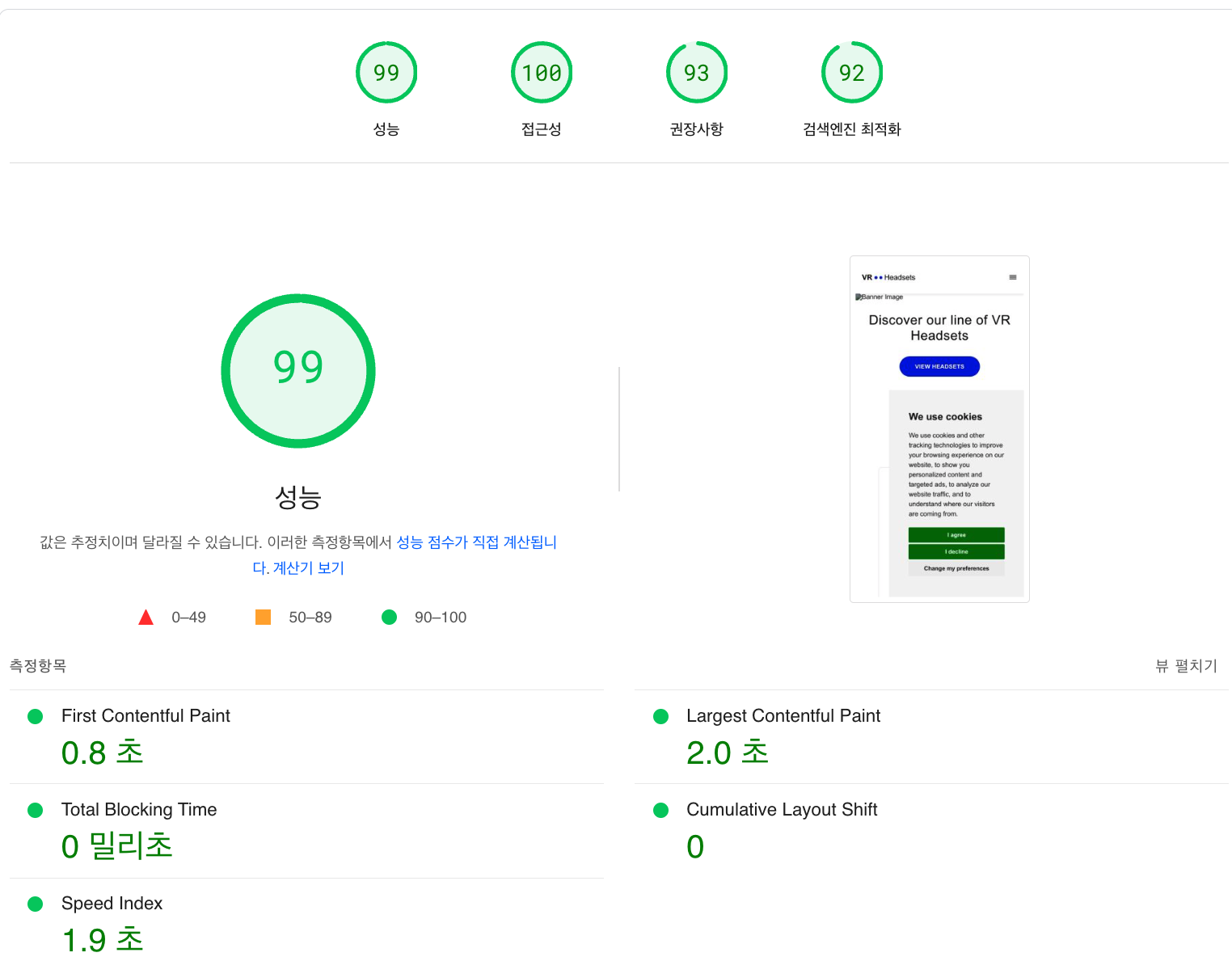Click the 0.8 초 value
Viewport: 1232px width, 978px height.
(103, 752)
